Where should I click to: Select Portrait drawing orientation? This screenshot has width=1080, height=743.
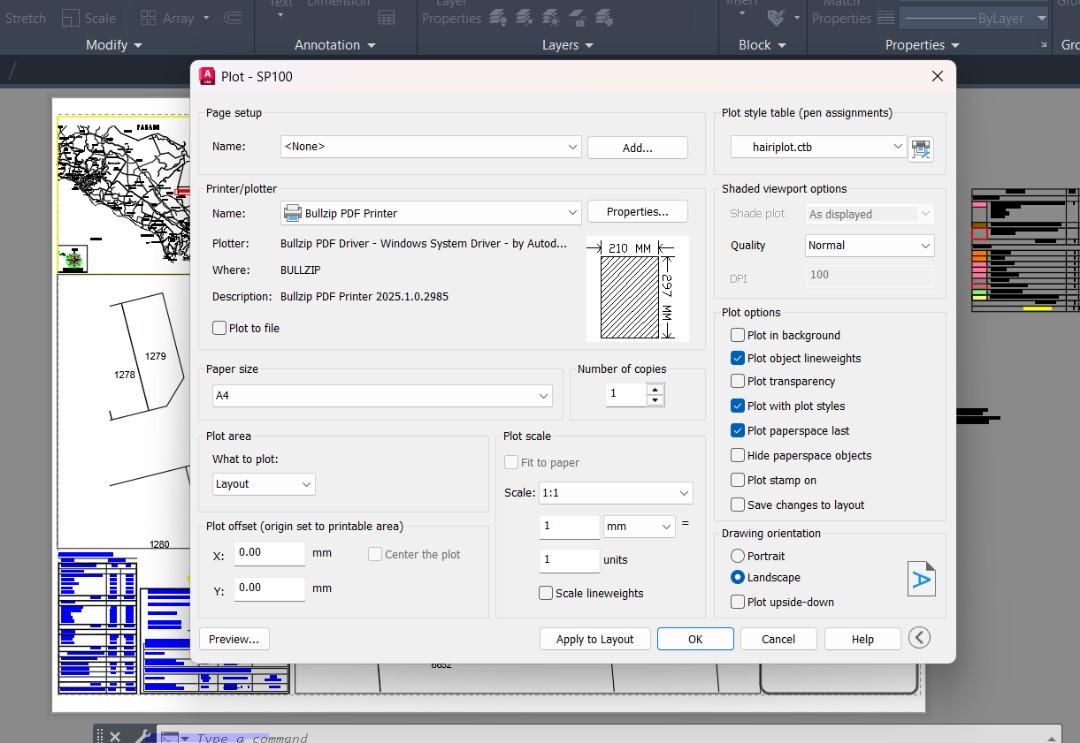(x=737, y=556)
